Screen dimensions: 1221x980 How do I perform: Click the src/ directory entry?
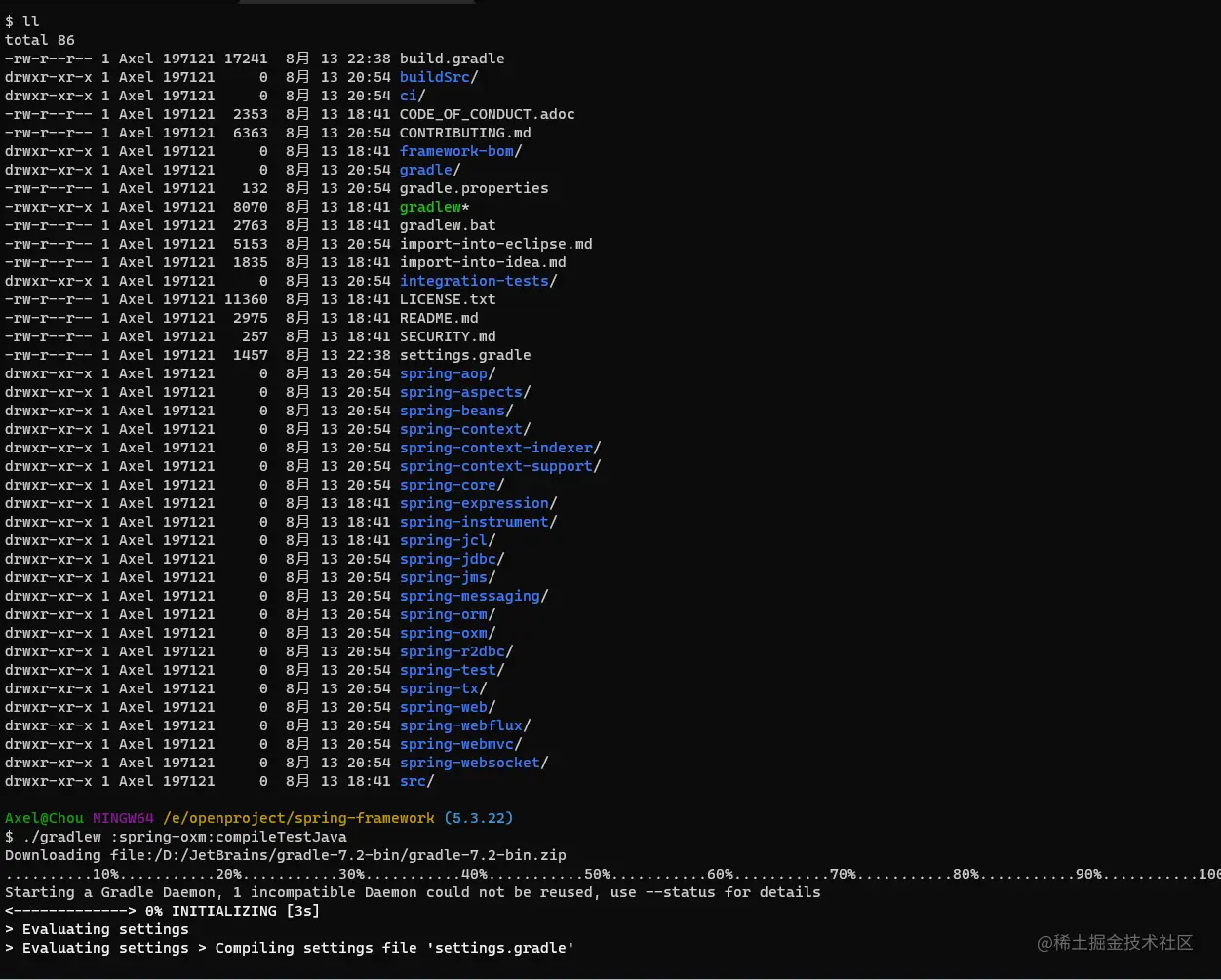click(416, 781)
